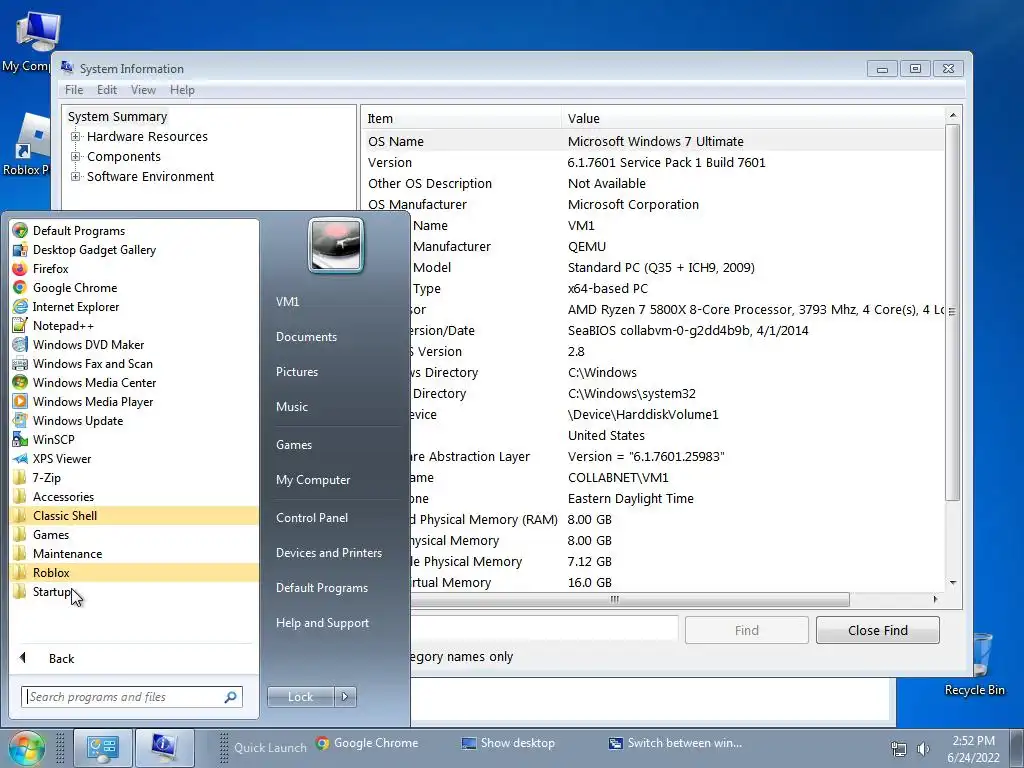Open Notepad++ icon

(x=20, y=325)
